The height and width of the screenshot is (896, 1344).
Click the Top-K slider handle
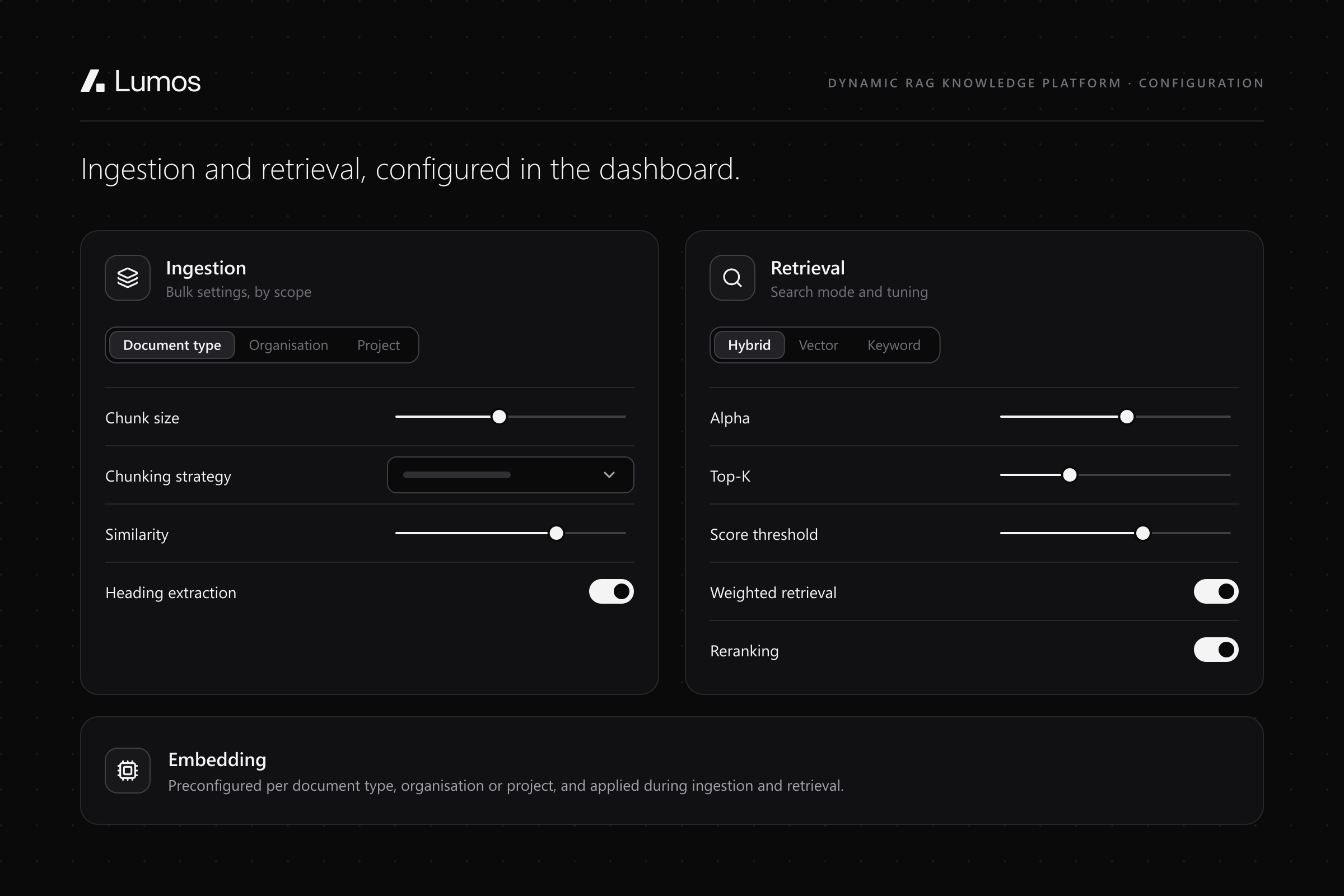click(x=1069, y=475)
